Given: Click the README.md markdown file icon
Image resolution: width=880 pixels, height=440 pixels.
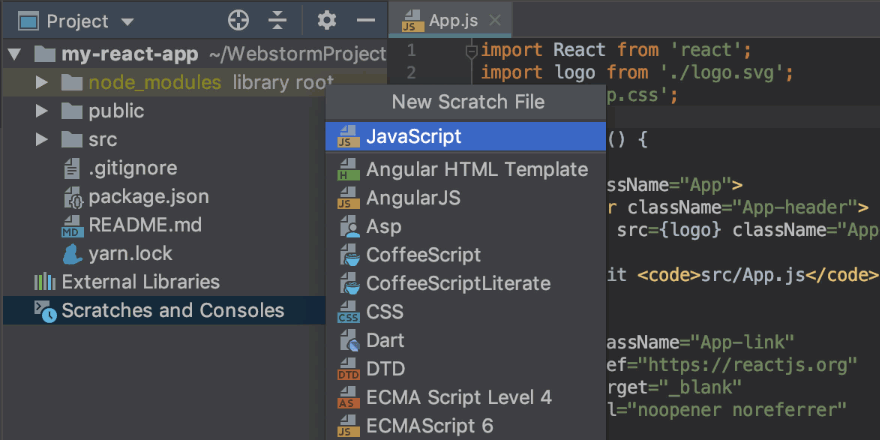Looking at the screenshot, I should click(x=72, y=226).
